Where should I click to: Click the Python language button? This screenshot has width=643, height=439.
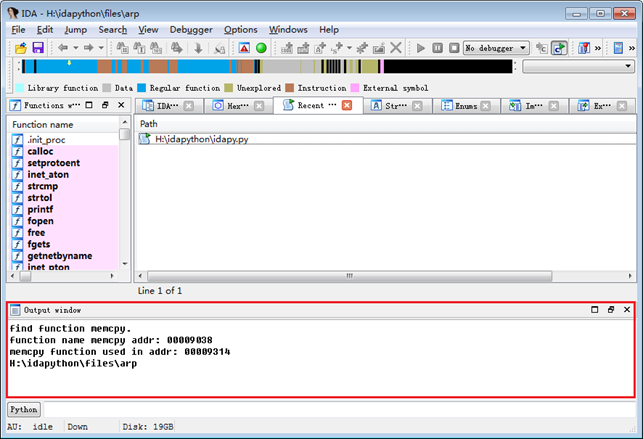pyautogui.click(x=24, y=409)
